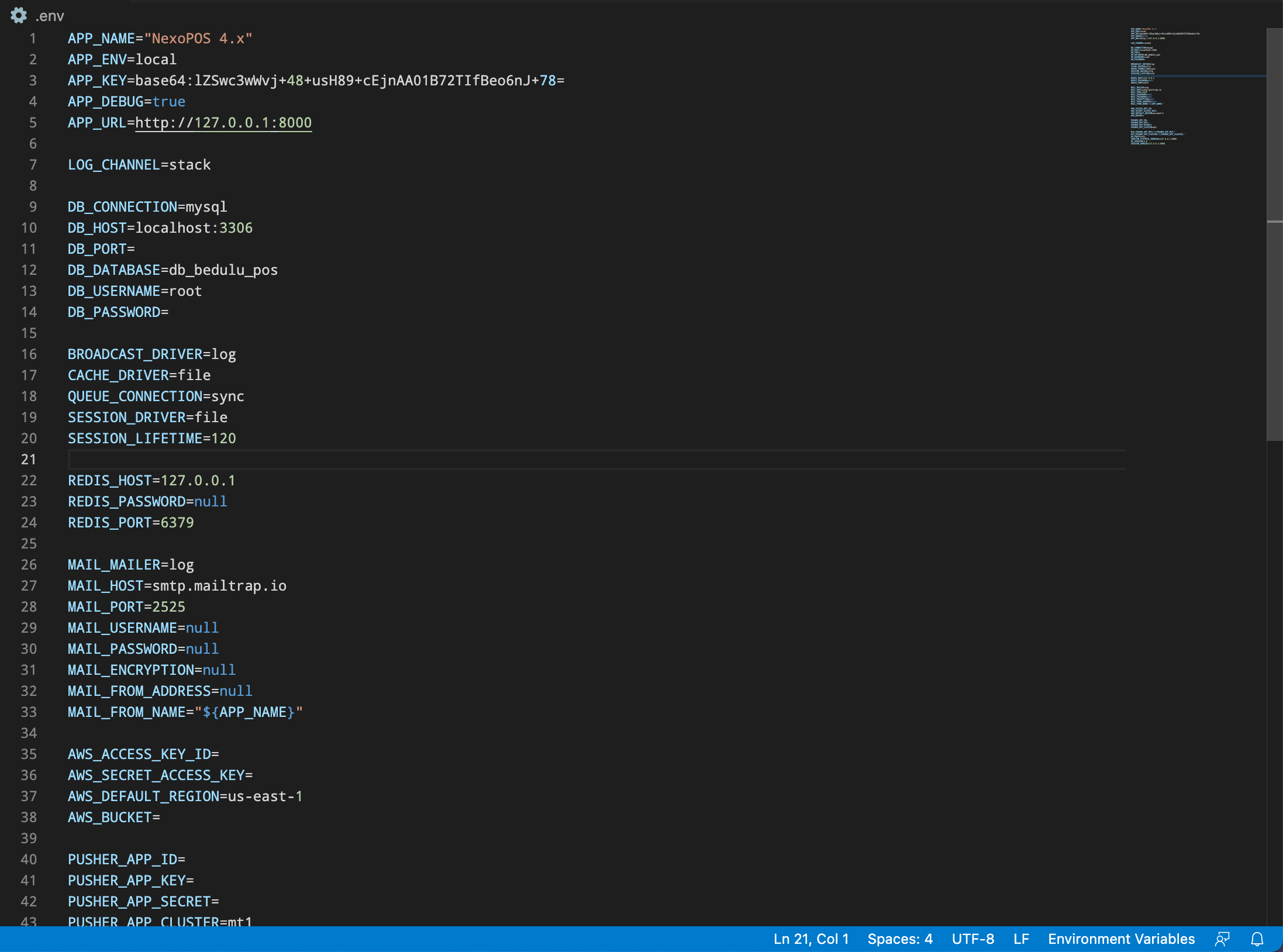Open the notifications bell in status bar
Screen dimensions: 1283x952
tap(1257, 939)
